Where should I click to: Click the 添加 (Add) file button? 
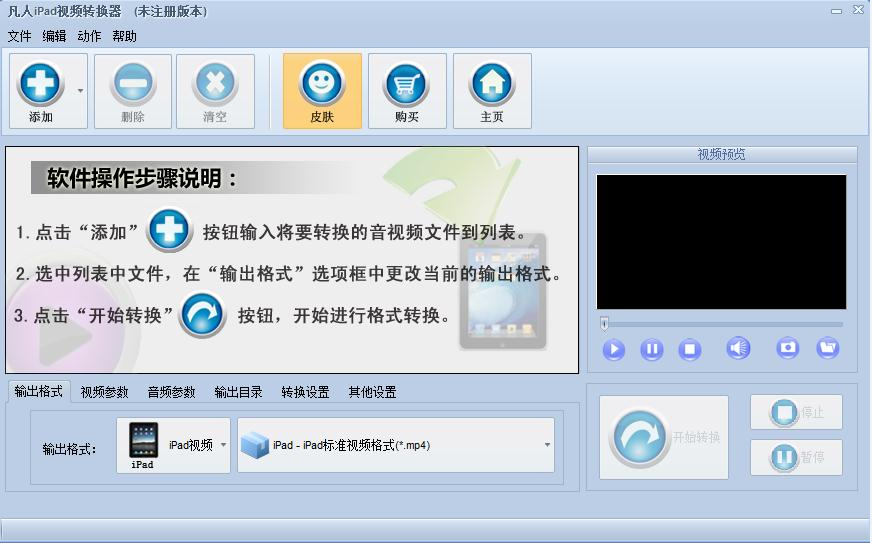coord(41,91)
